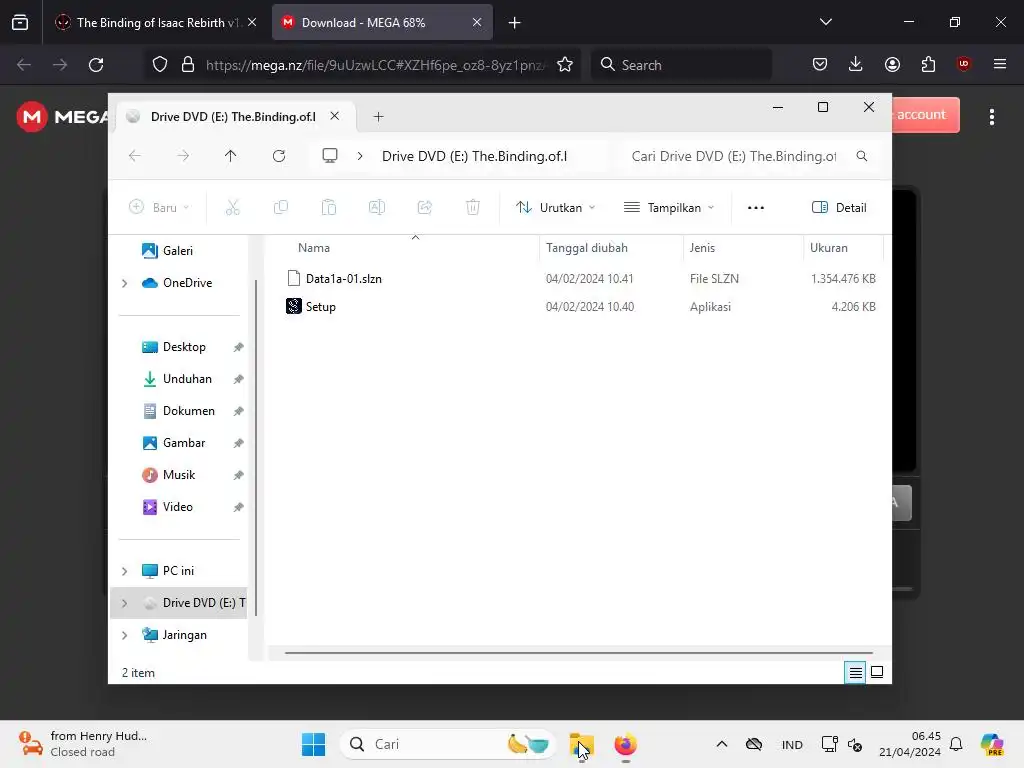Expand the Drive DVD (E:) tree node
This screenshot has width=1024, height=768.
pyautogui.click(x=125, y=603)
